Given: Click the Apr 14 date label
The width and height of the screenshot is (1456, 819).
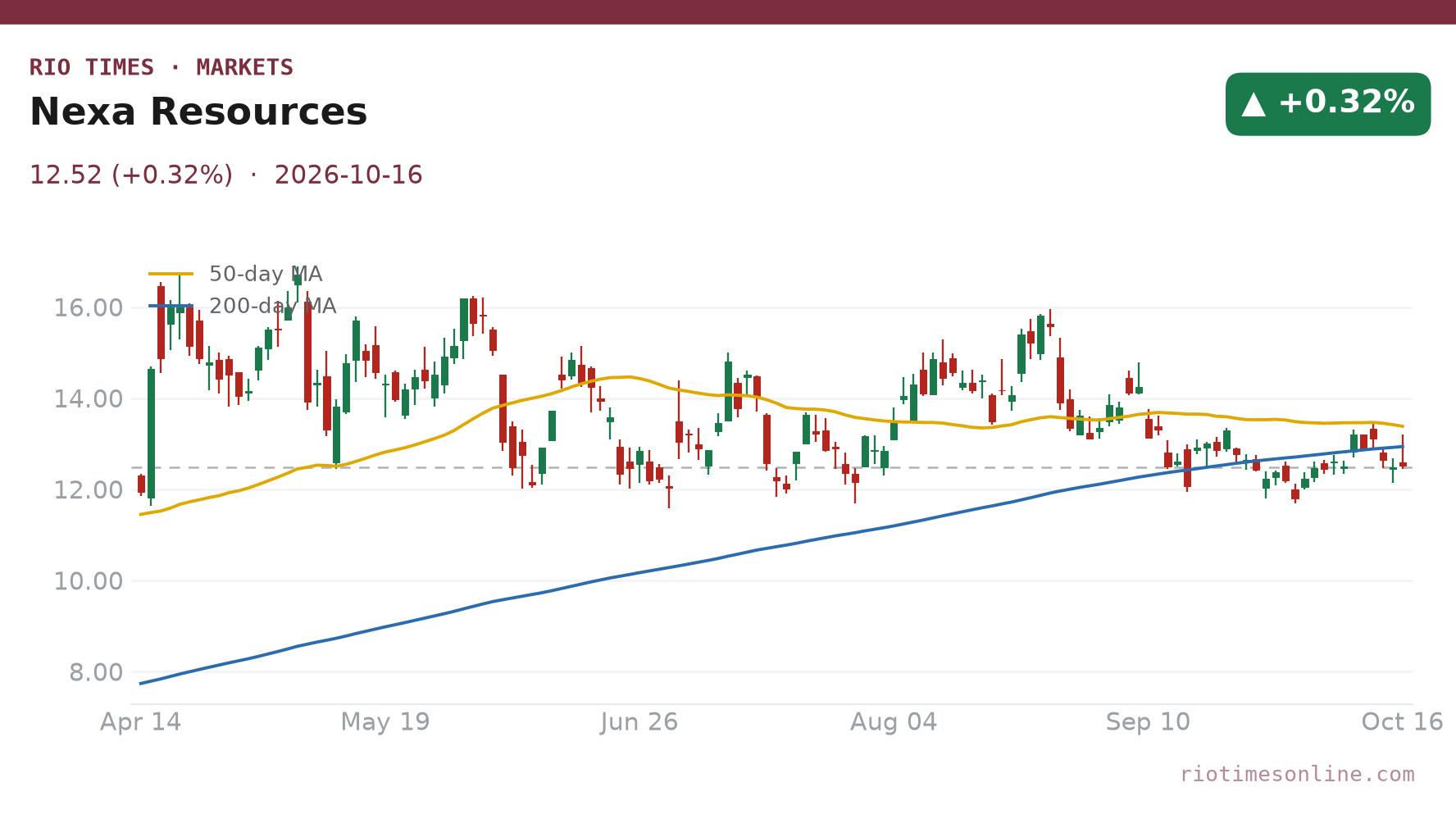Looking at the screenshot, I should point(141,721).
